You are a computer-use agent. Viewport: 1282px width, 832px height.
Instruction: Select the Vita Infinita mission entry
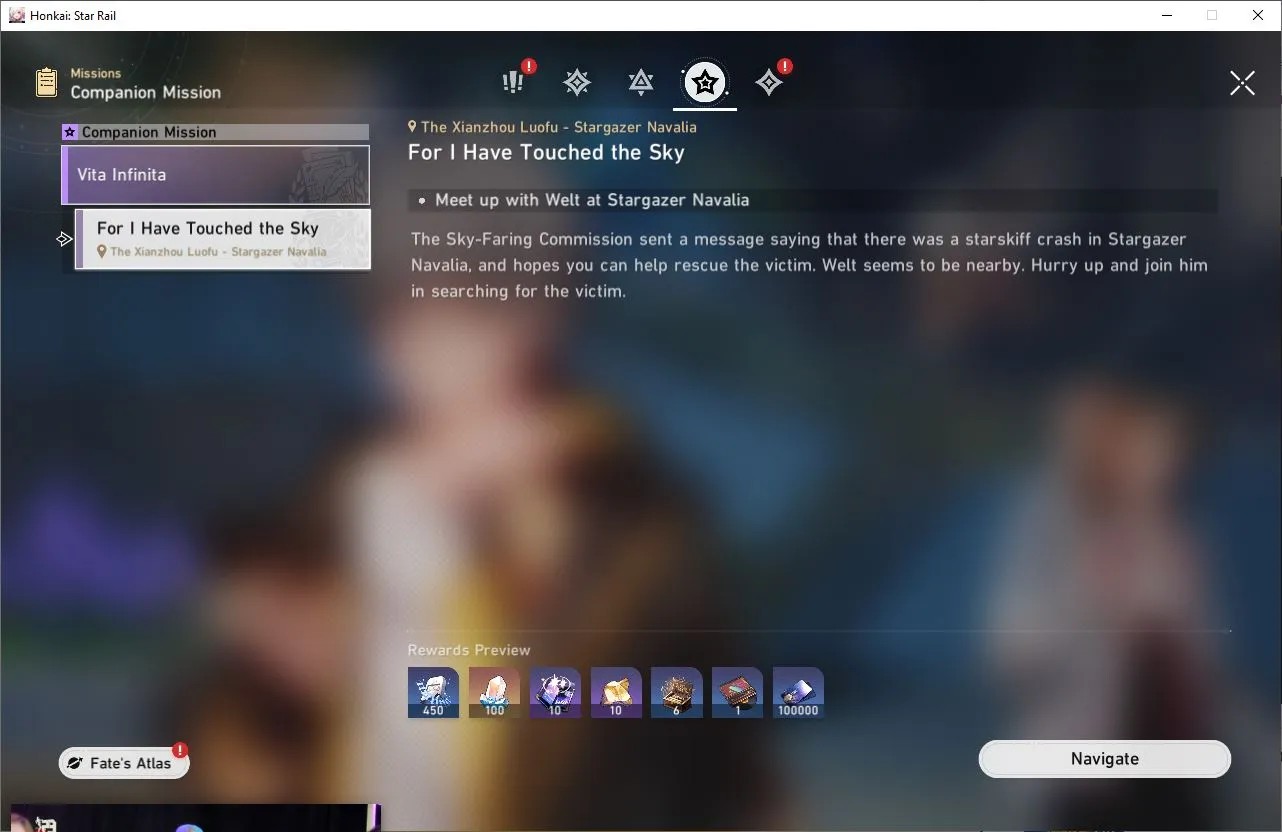point(215,175)
